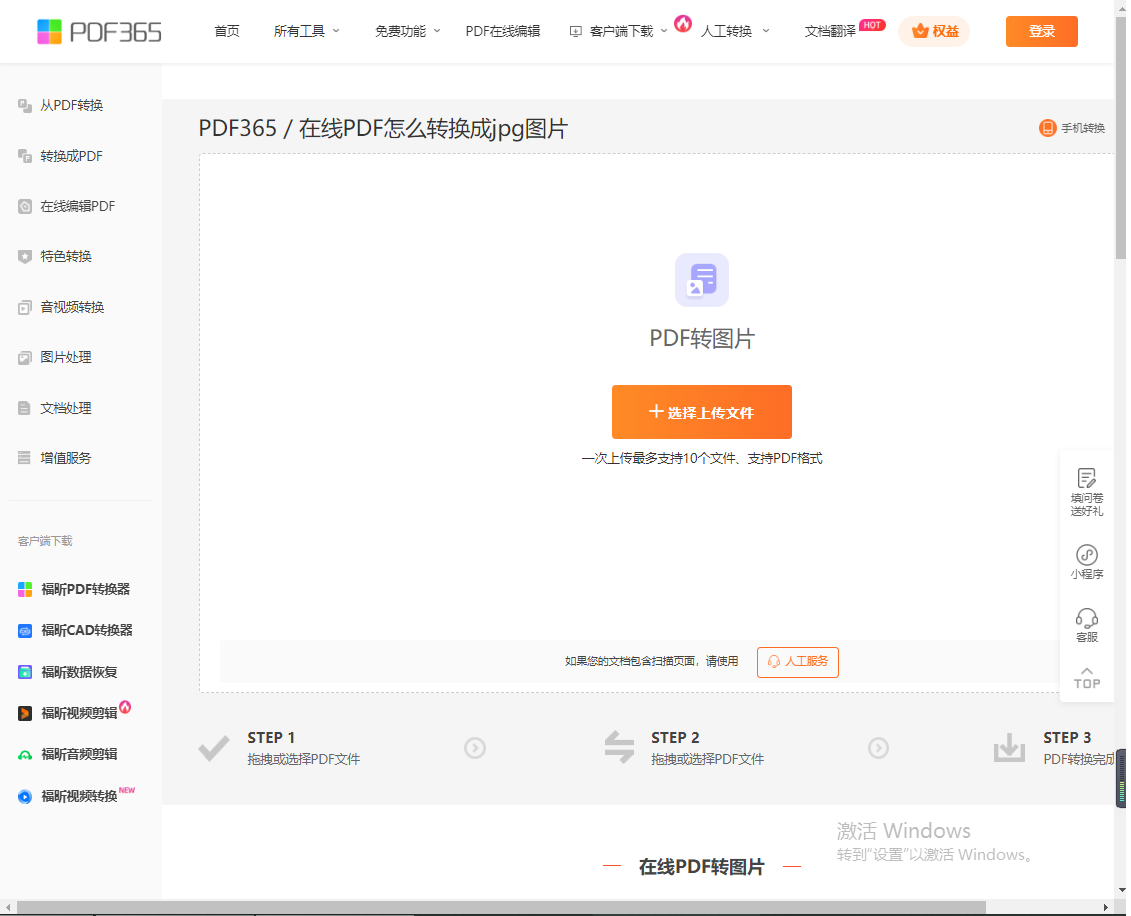Viewport: 1131px width, 916px height.
Task: Click the 手机转换 text link
Action: click(x=1083, y=128)
